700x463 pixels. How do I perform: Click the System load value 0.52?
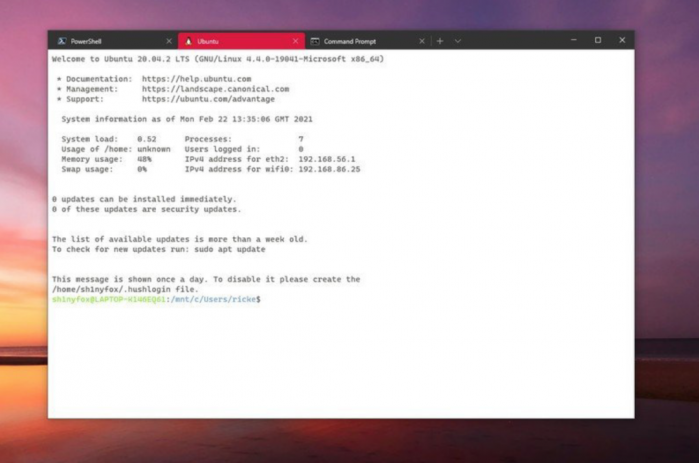tap(147, 139)
